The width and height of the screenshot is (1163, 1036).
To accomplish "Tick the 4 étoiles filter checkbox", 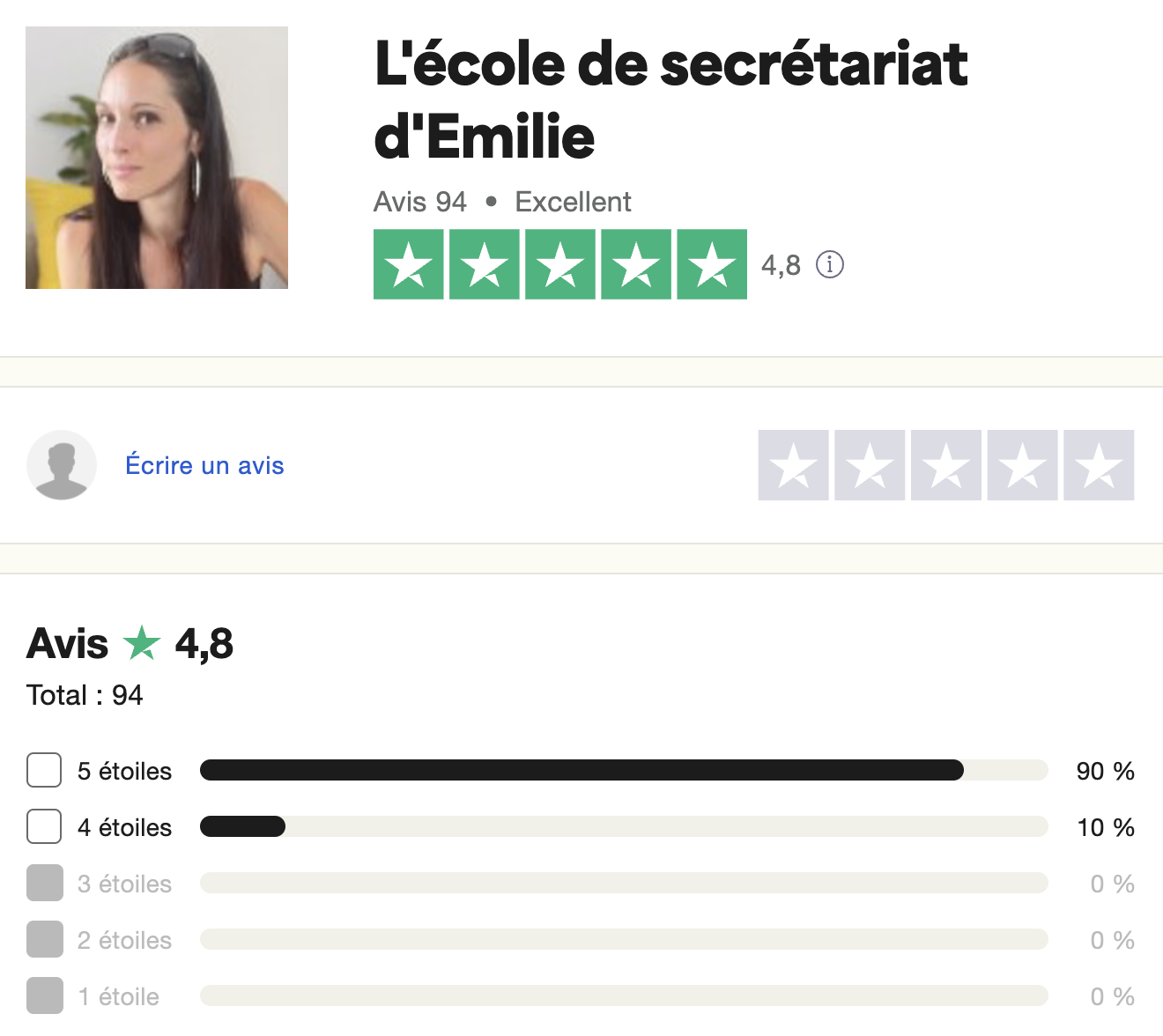I will click(44, 827).
